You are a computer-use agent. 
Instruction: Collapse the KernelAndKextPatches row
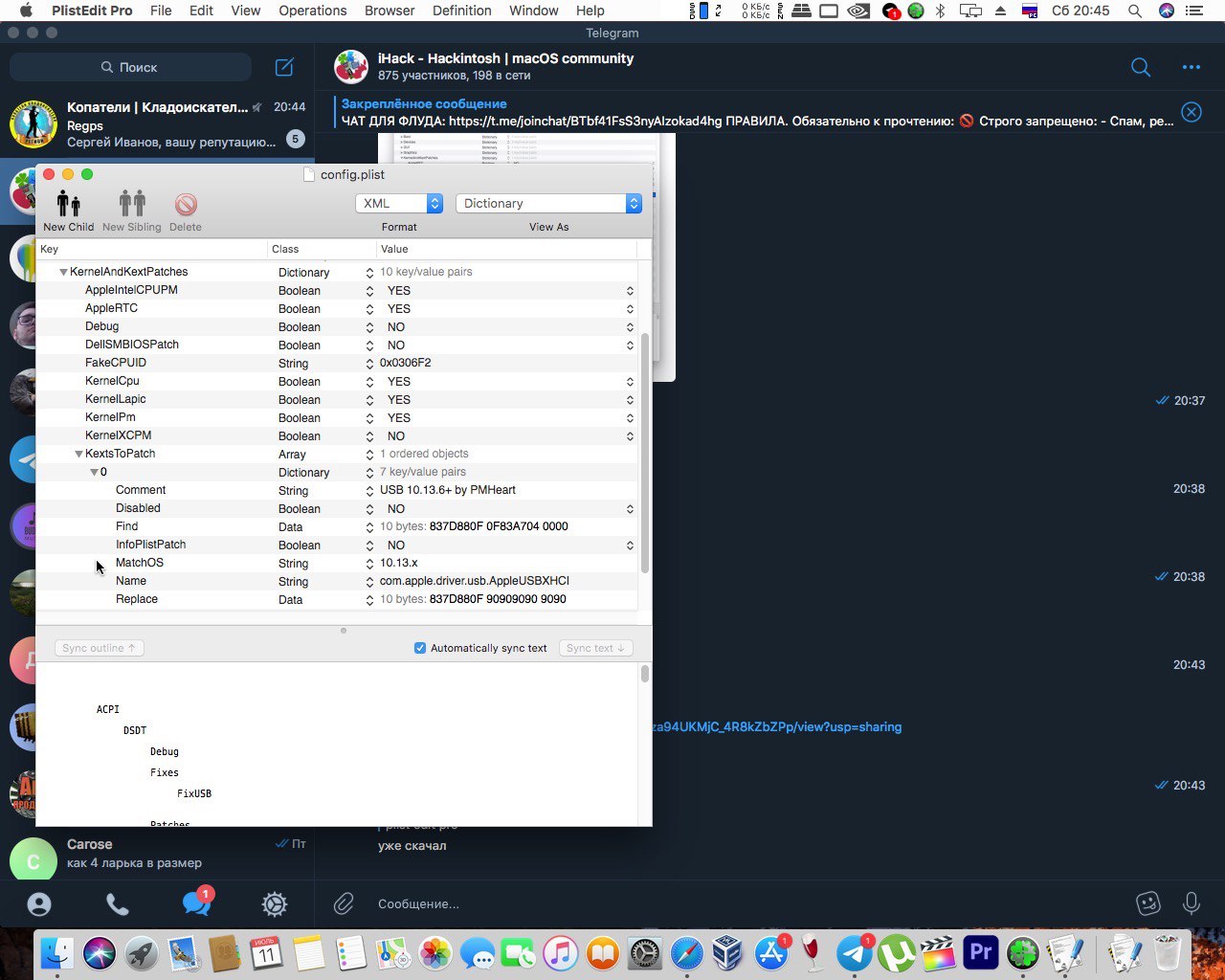pos(63,272)
